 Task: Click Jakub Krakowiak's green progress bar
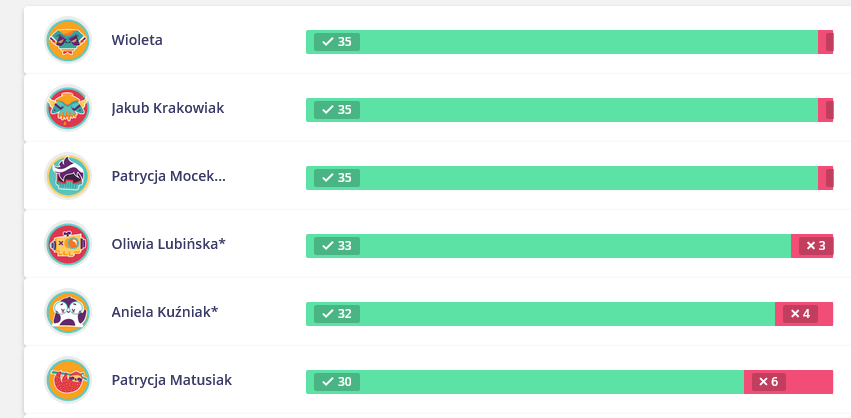(x=562, y=110)
